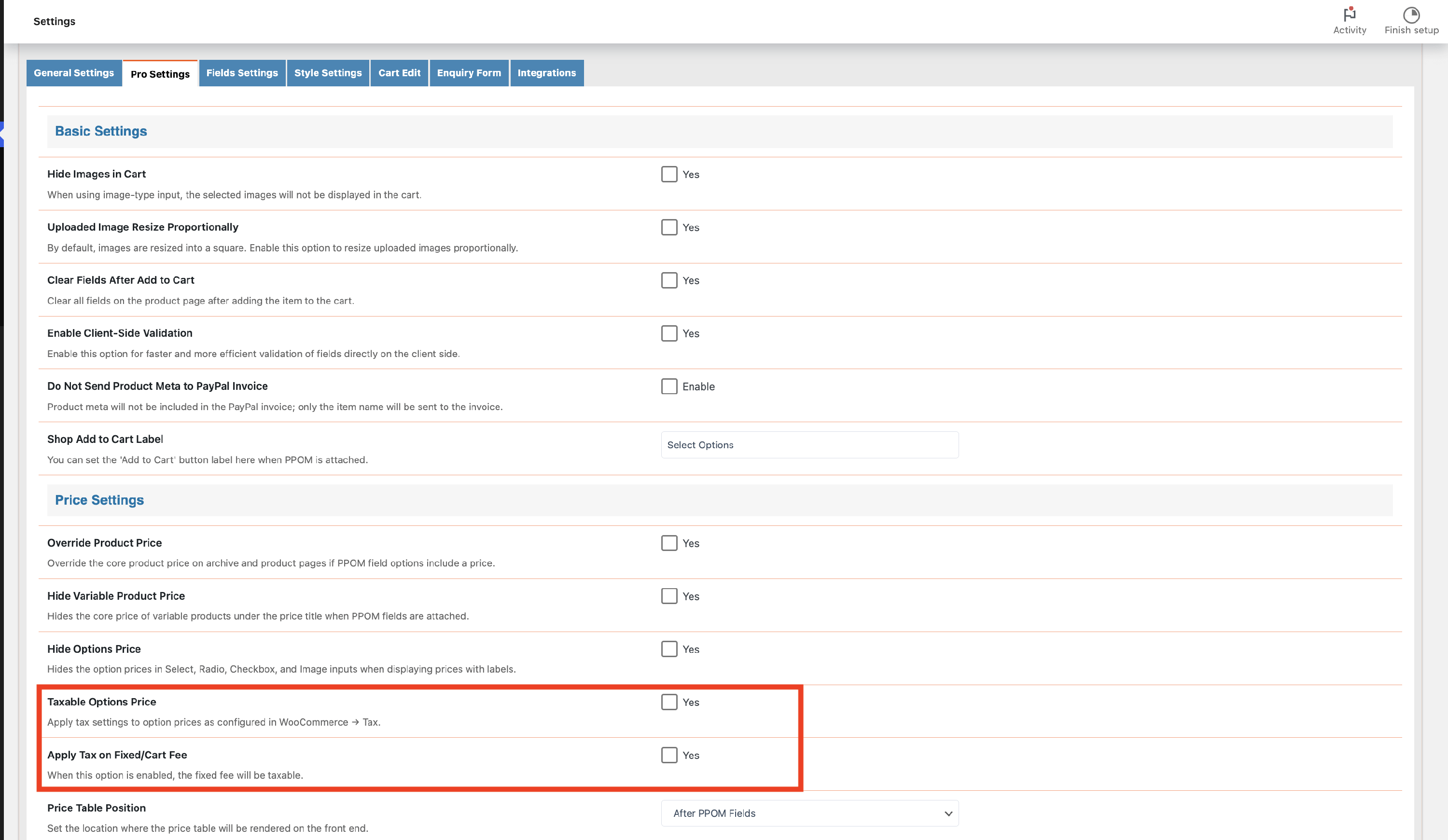Enable Hide Images in Cart checkbox

(x=669, y=174)
